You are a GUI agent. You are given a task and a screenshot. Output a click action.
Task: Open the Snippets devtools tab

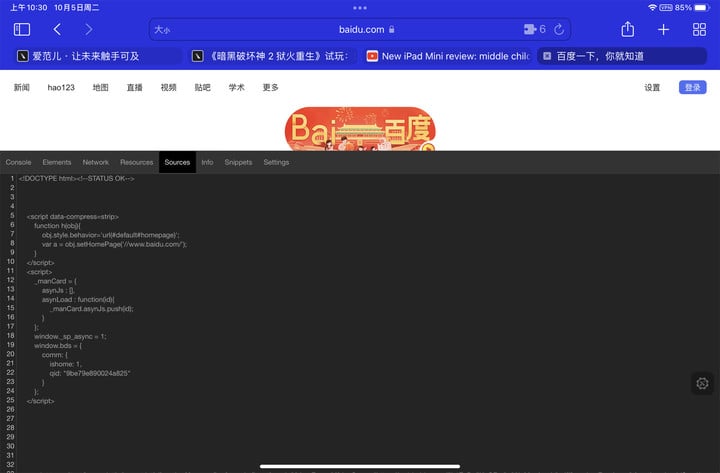238,162
